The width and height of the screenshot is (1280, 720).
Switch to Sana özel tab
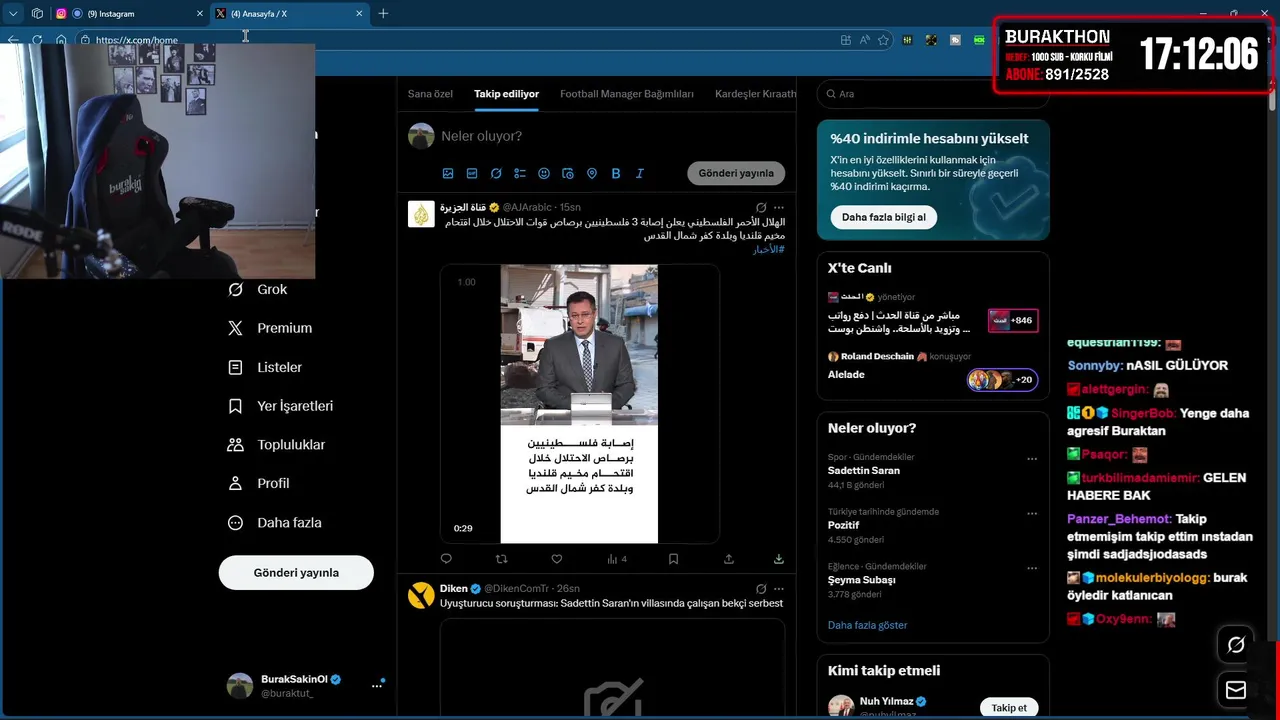(x=430, y=94)
